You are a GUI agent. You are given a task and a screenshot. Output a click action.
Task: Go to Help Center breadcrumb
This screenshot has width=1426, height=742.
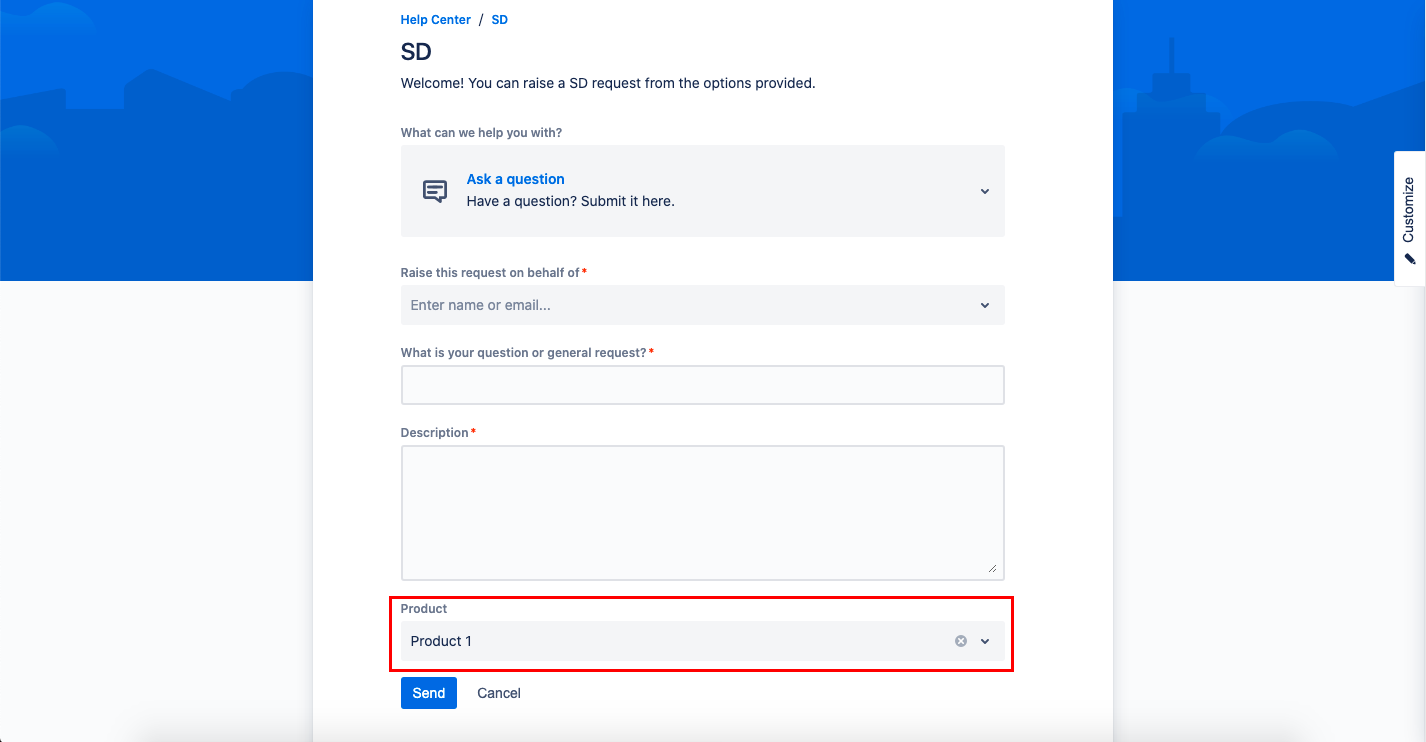(x=435, y=20)
